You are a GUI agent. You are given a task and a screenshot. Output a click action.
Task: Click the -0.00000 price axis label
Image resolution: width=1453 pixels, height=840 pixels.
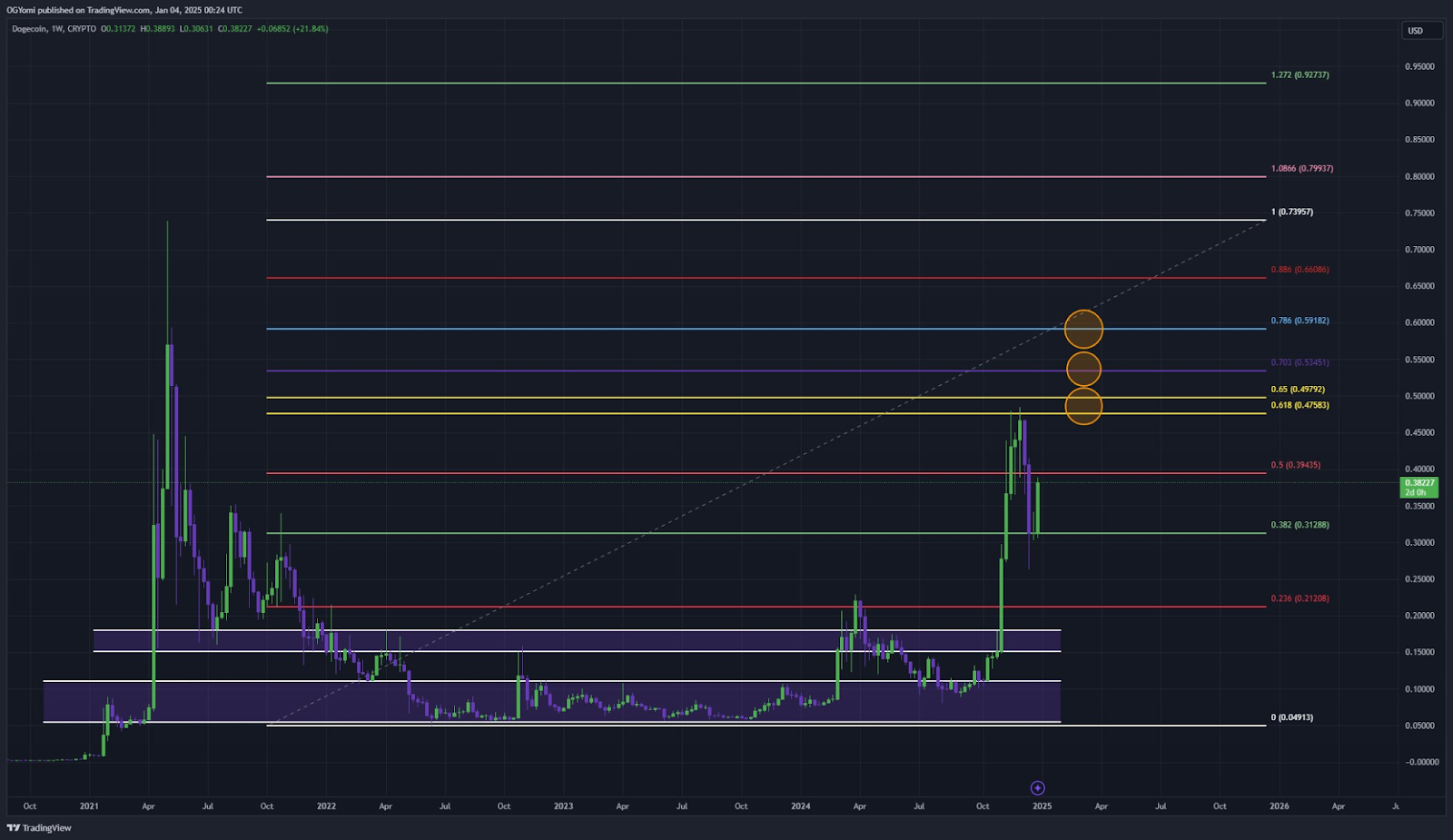pos(1421,762)
